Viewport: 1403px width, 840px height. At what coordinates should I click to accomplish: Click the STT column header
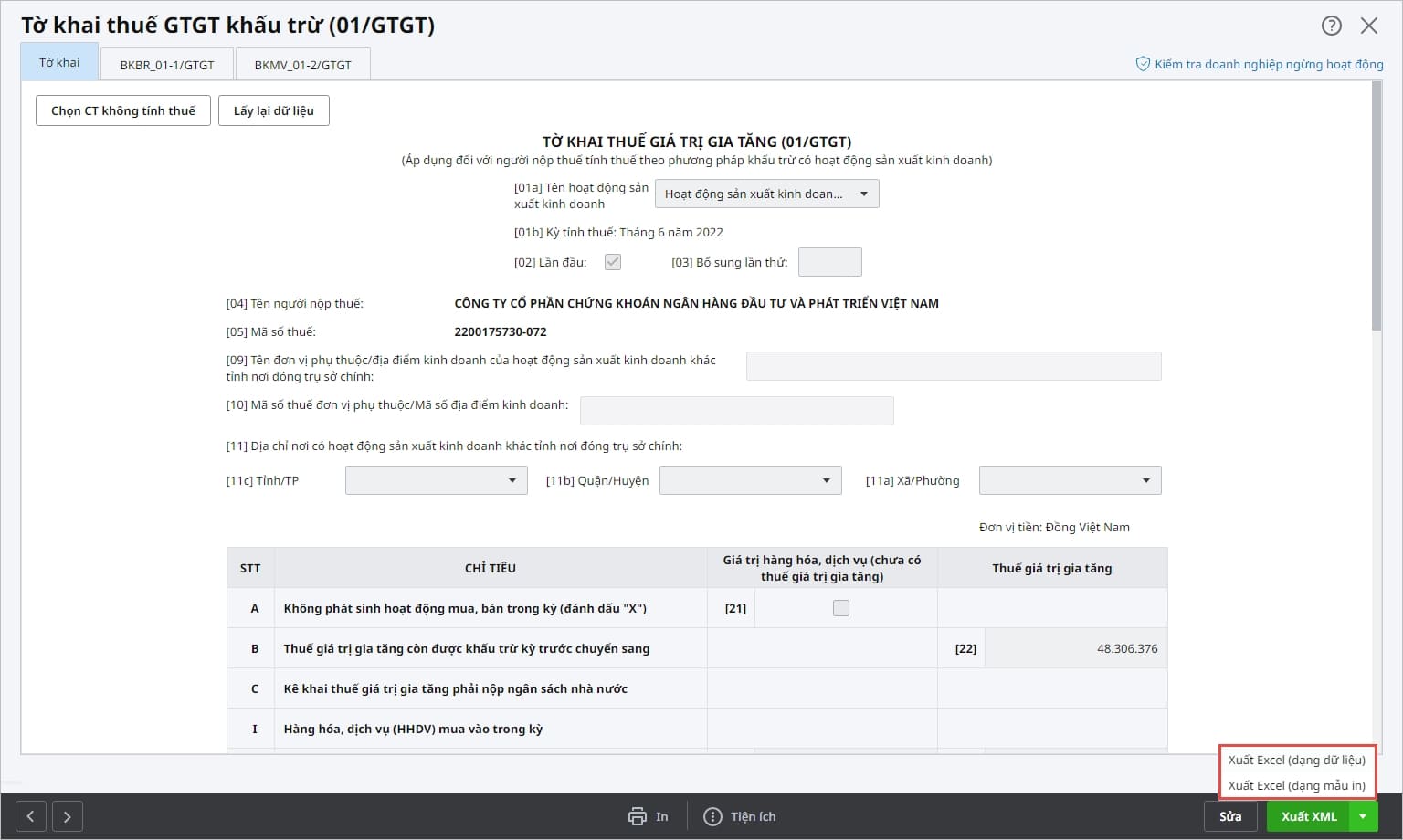pyautogui.click(x=250, y=568)
